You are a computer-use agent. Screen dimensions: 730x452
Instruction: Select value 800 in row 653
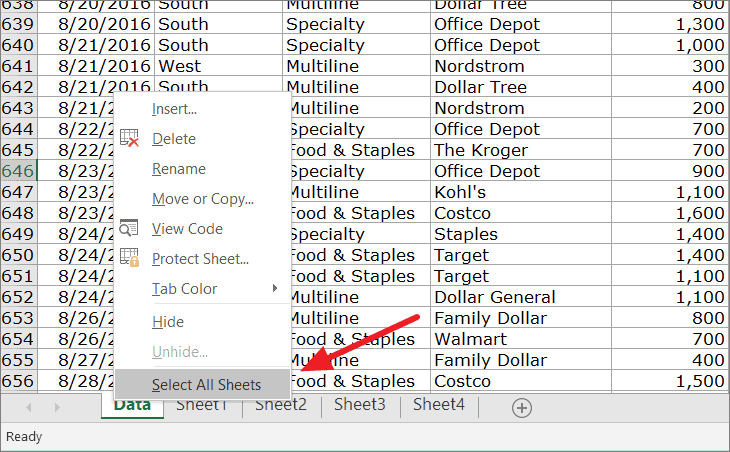point(670,318)
